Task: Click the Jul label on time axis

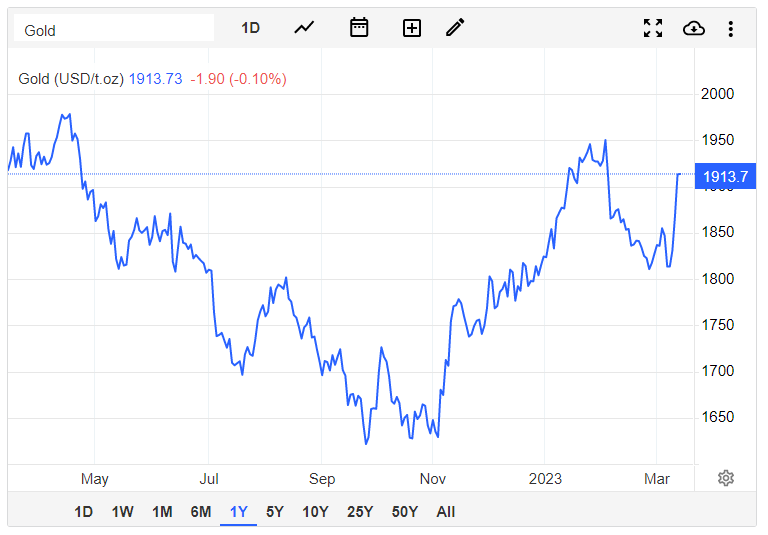Action: point(209,479)
